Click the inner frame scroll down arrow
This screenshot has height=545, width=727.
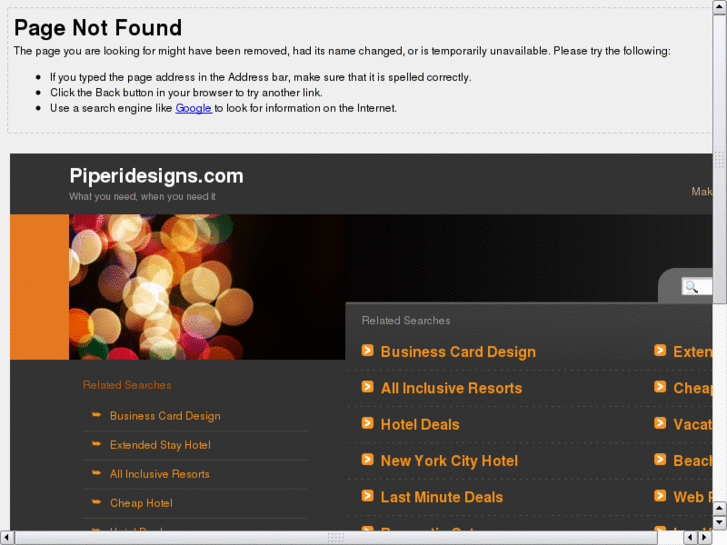(720, 522)
